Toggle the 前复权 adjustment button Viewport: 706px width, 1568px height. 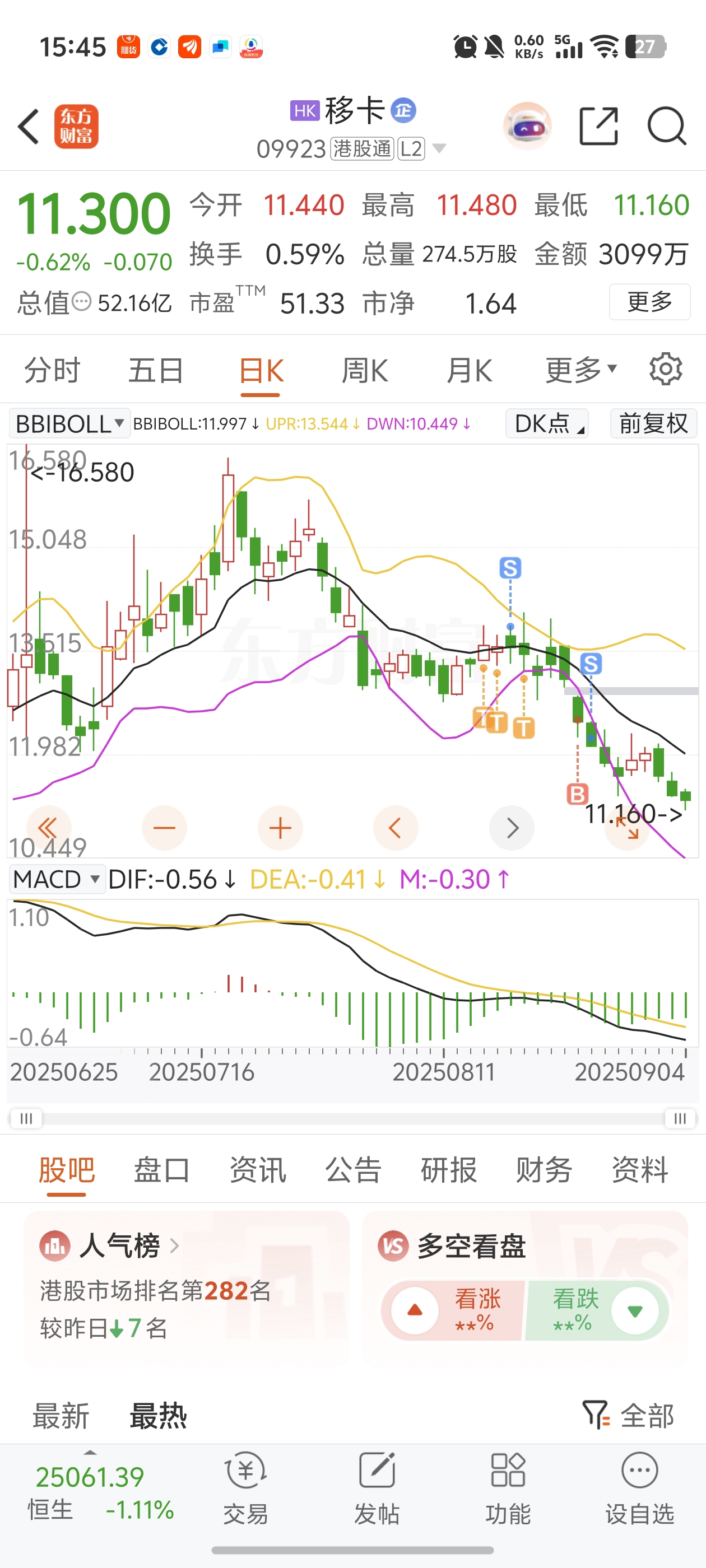click(654, 423)
